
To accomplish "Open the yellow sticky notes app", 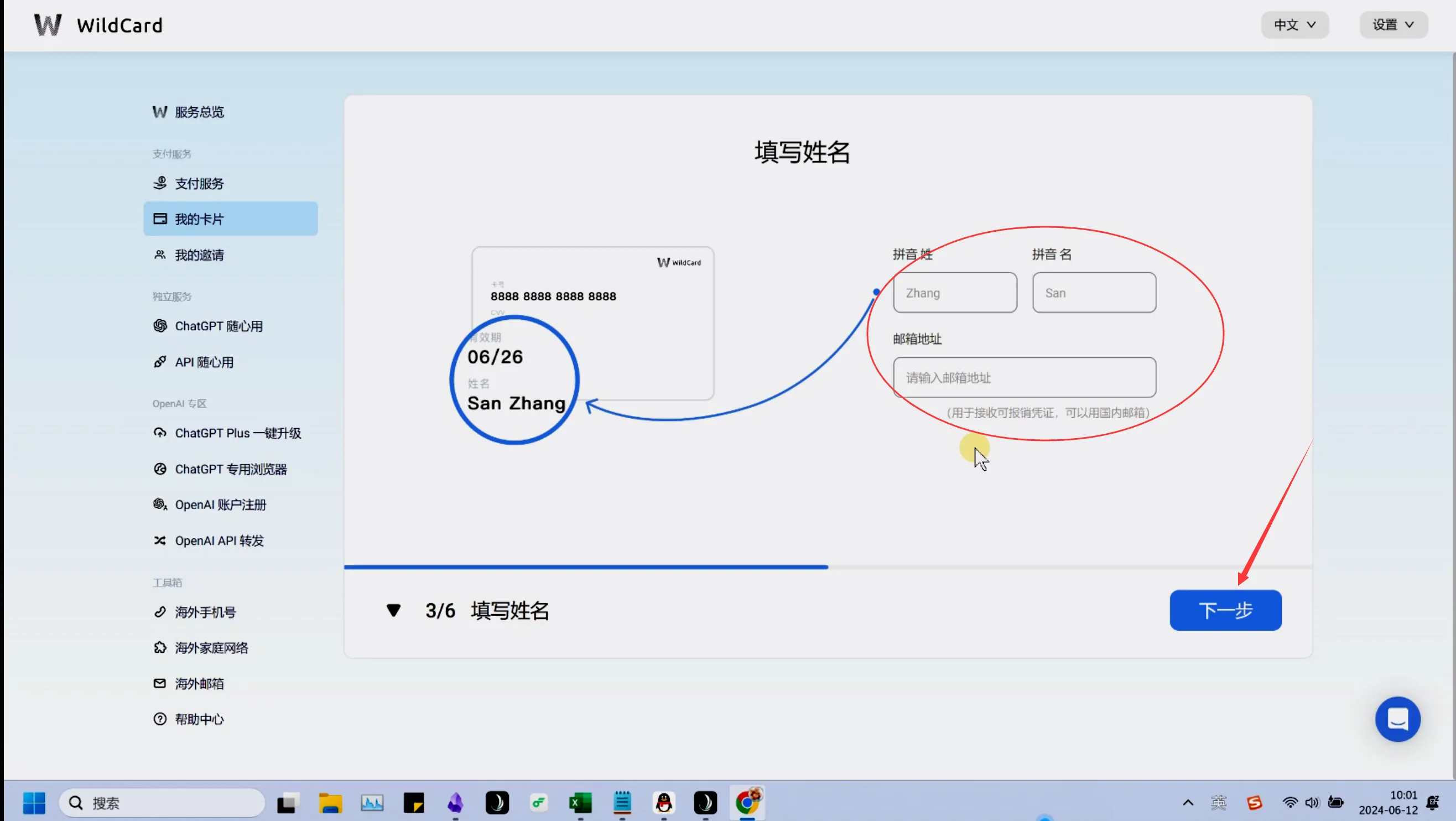I will click(x=414, y=803).
